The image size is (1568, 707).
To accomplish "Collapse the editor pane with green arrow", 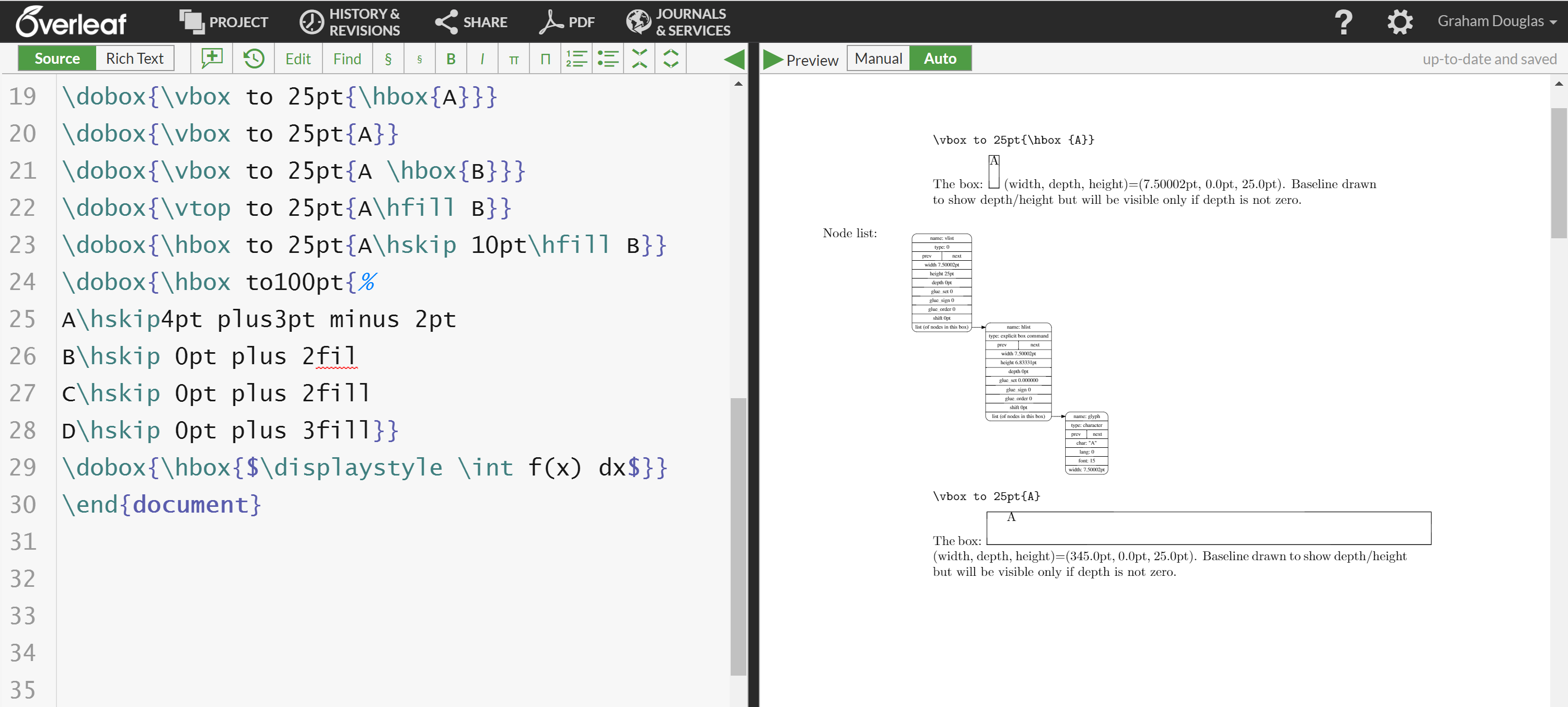I will tap(734, 59).
